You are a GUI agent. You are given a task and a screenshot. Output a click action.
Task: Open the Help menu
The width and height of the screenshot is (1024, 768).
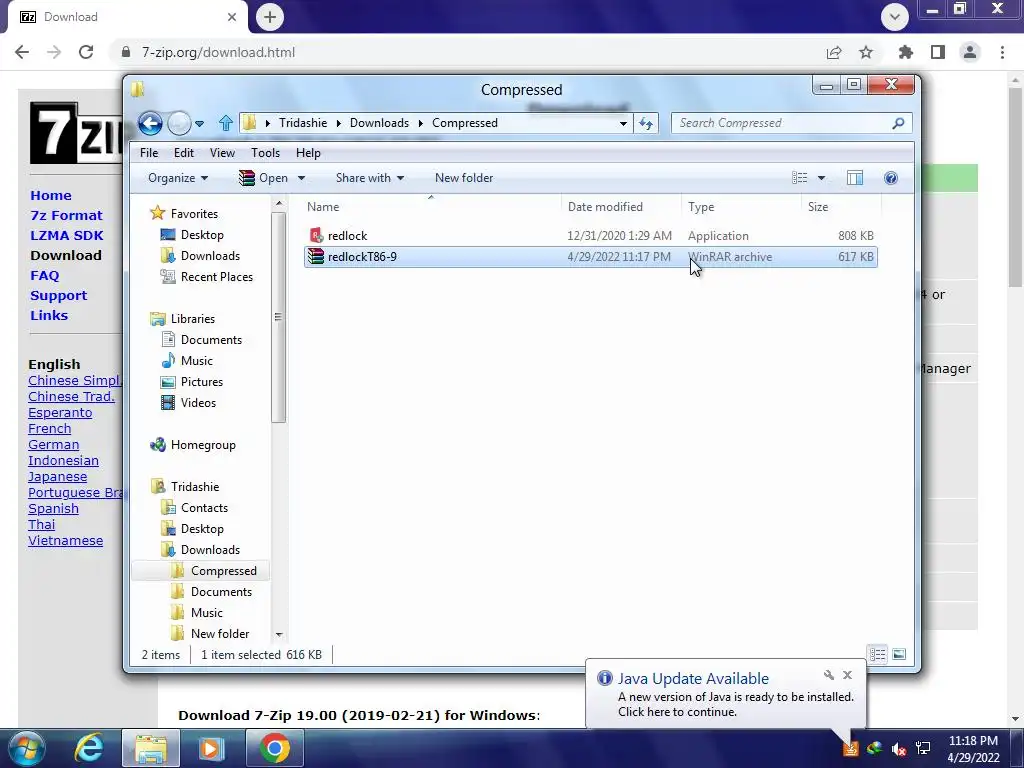pyautogui.click(x=308, y=153)
